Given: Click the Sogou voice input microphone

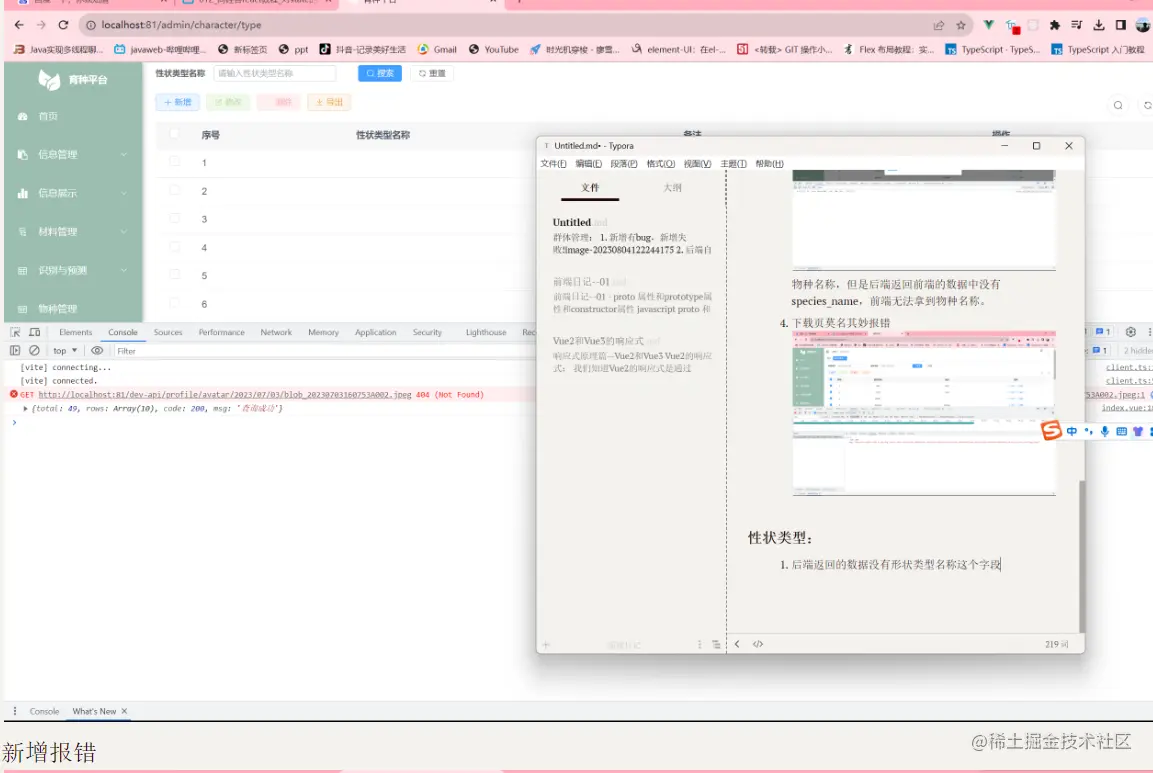Looking at the screenshot, I should click(1104, 432).
